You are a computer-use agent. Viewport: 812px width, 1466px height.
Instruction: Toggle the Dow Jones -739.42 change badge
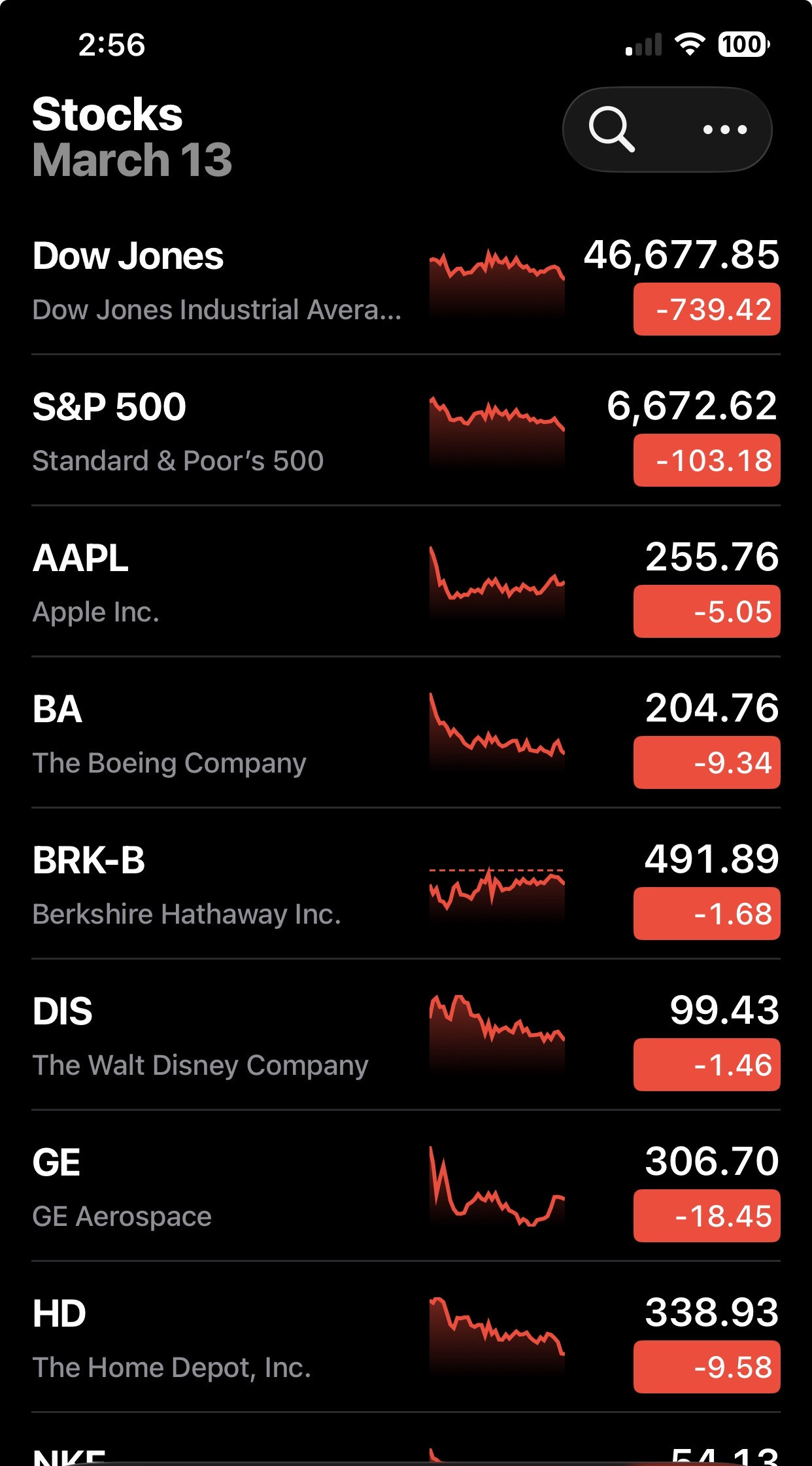(706, 309)
